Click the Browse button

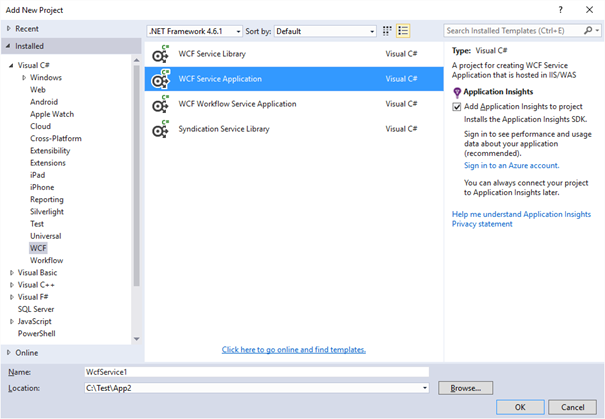click(x=465, y=388)
